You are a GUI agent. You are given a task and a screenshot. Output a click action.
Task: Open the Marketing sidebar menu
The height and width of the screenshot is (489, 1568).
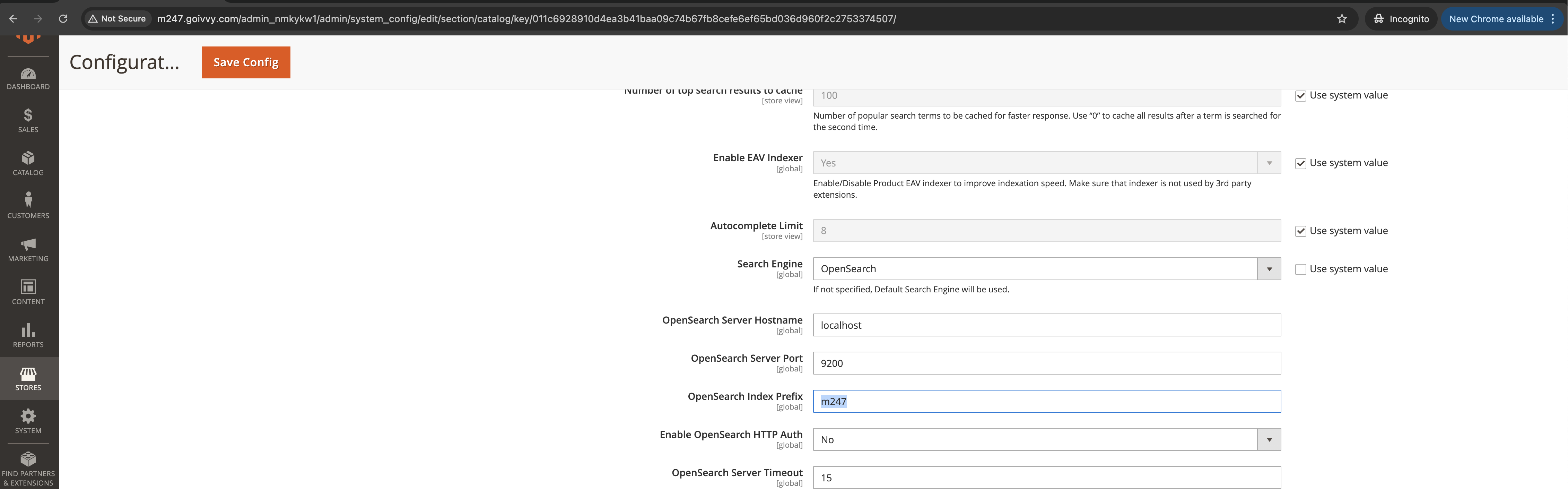(28, 248)
